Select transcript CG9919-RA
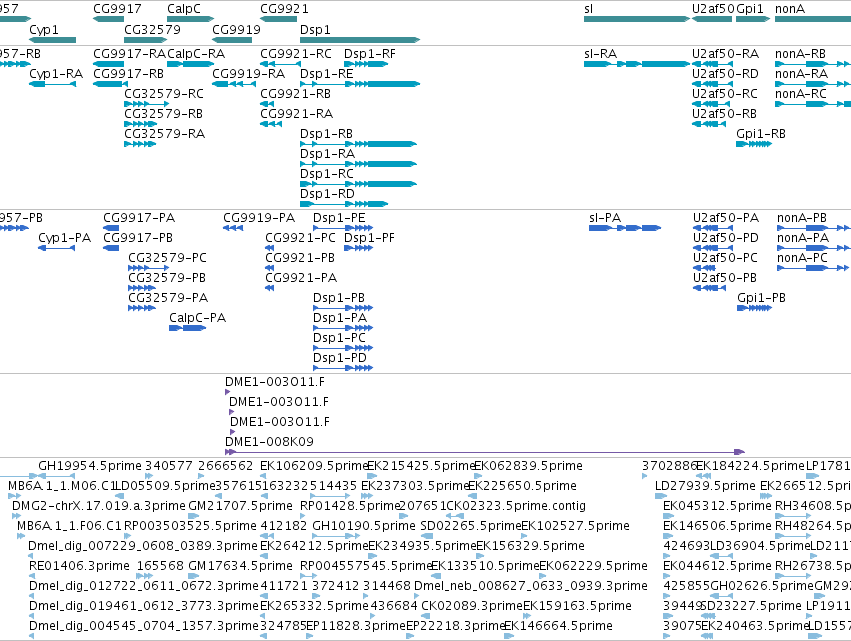The width and height of the screenshot is (851, 641). tap(232, 84)
